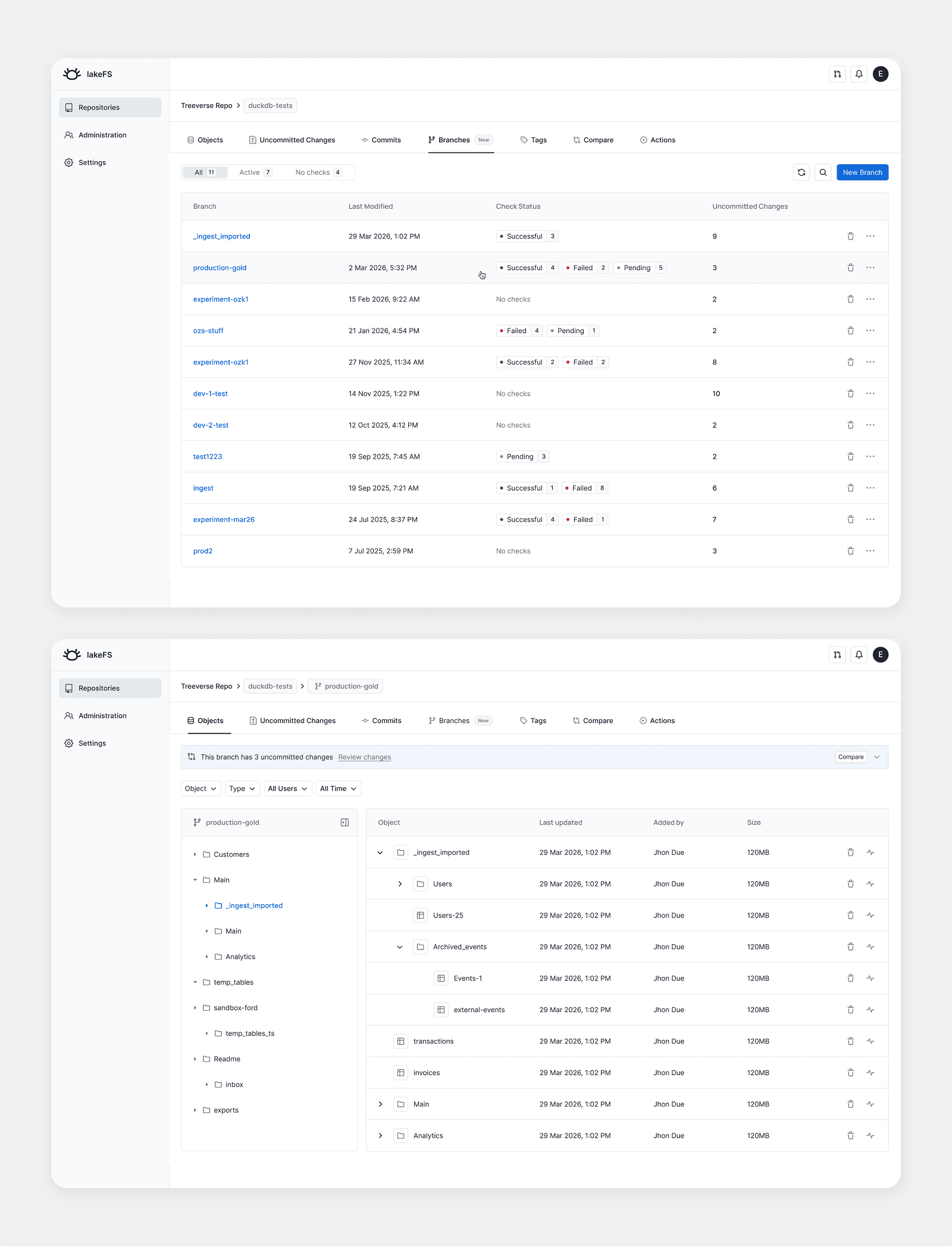Collapse the Archived_events folder row
Viewport: 952px width, 1247px height.
pos(400,947)
